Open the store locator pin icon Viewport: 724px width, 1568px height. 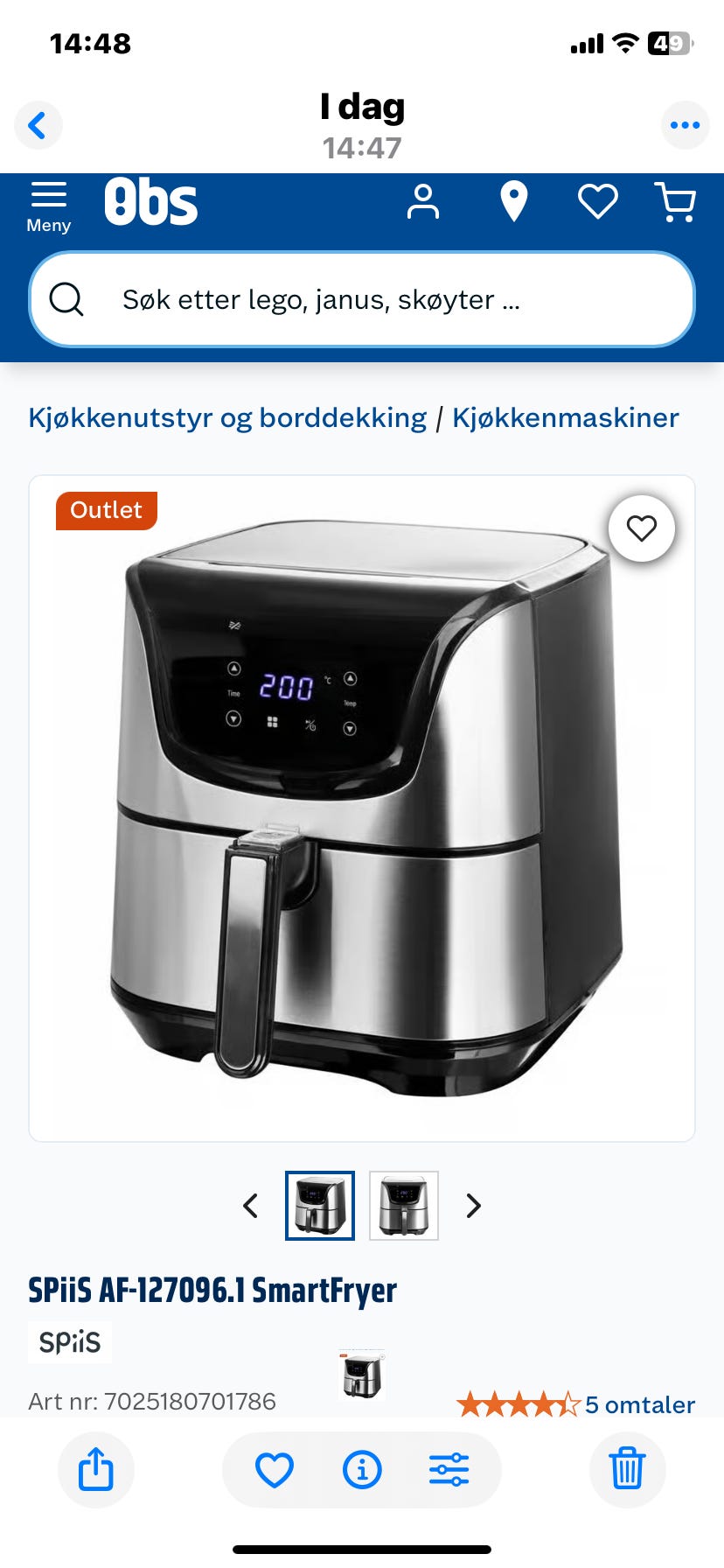pyautogui.click(x=513, y=202)
